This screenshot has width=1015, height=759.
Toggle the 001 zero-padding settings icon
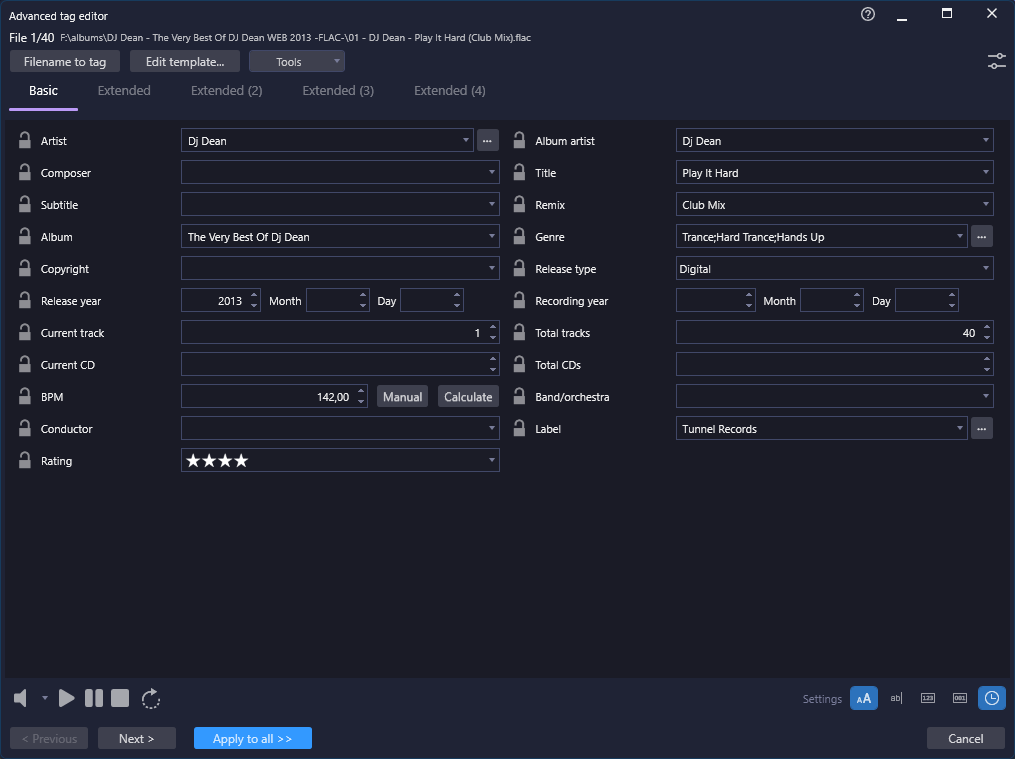pos(959,698)
